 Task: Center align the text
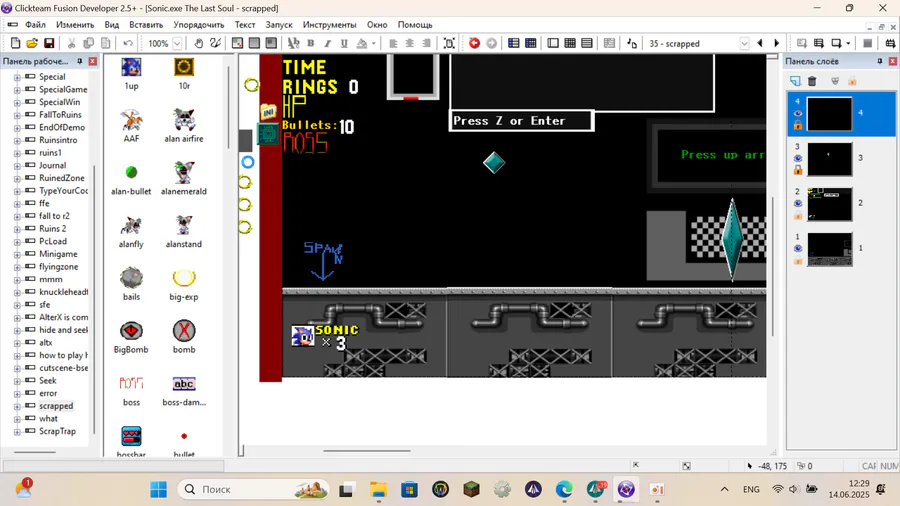(x=409, y=44)
